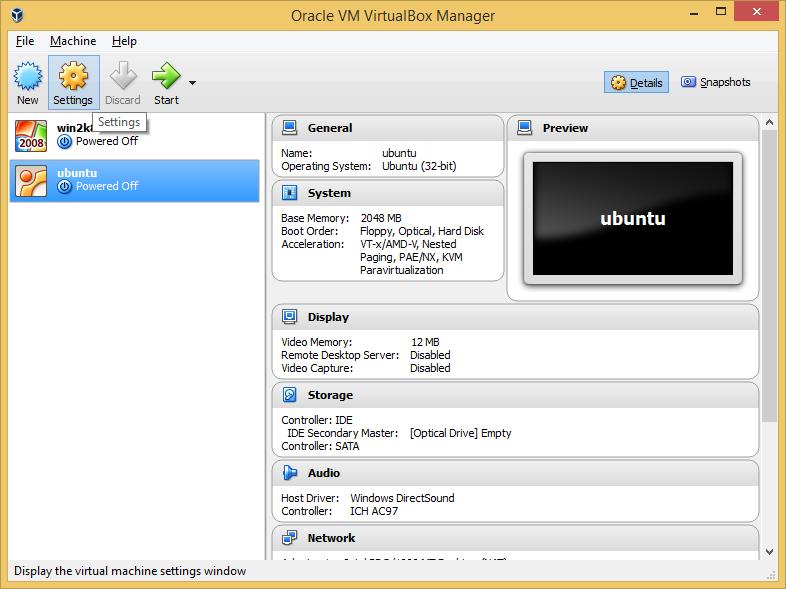Viewport: 786px width, 589px height.
Task: Click Remote Desktop Server 'Disabled' value
Action: (430, 355)
